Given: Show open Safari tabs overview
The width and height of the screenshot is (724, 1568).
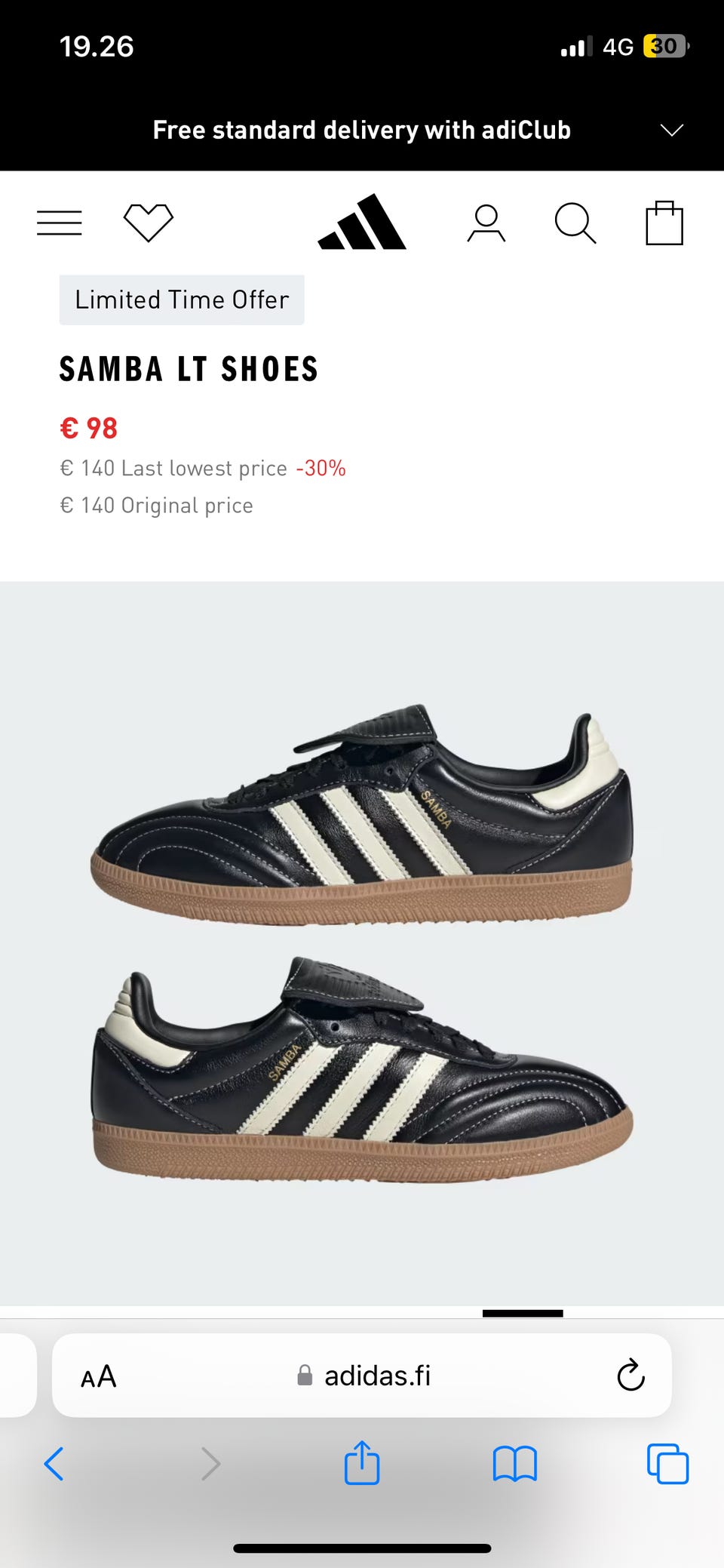Looking at the screenshot, I should tap(667, 1464).
